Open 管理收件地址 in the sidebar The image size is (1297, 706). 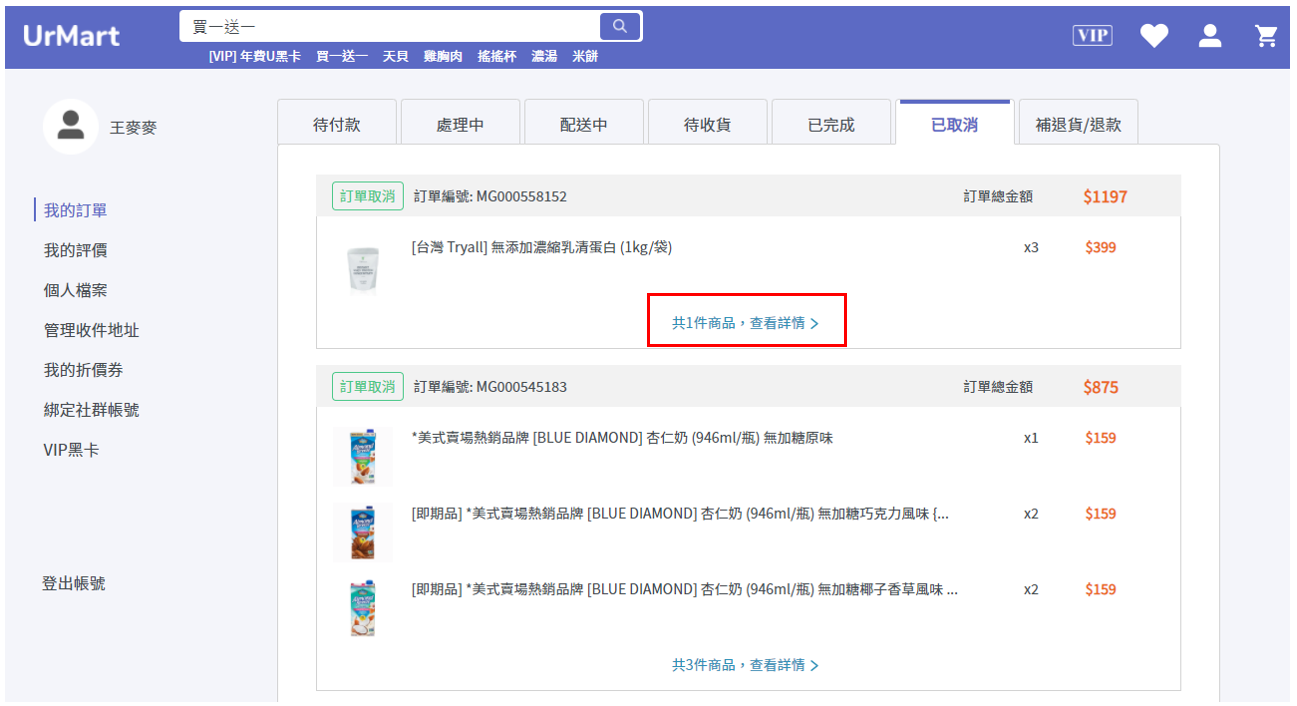click(91, 330)
